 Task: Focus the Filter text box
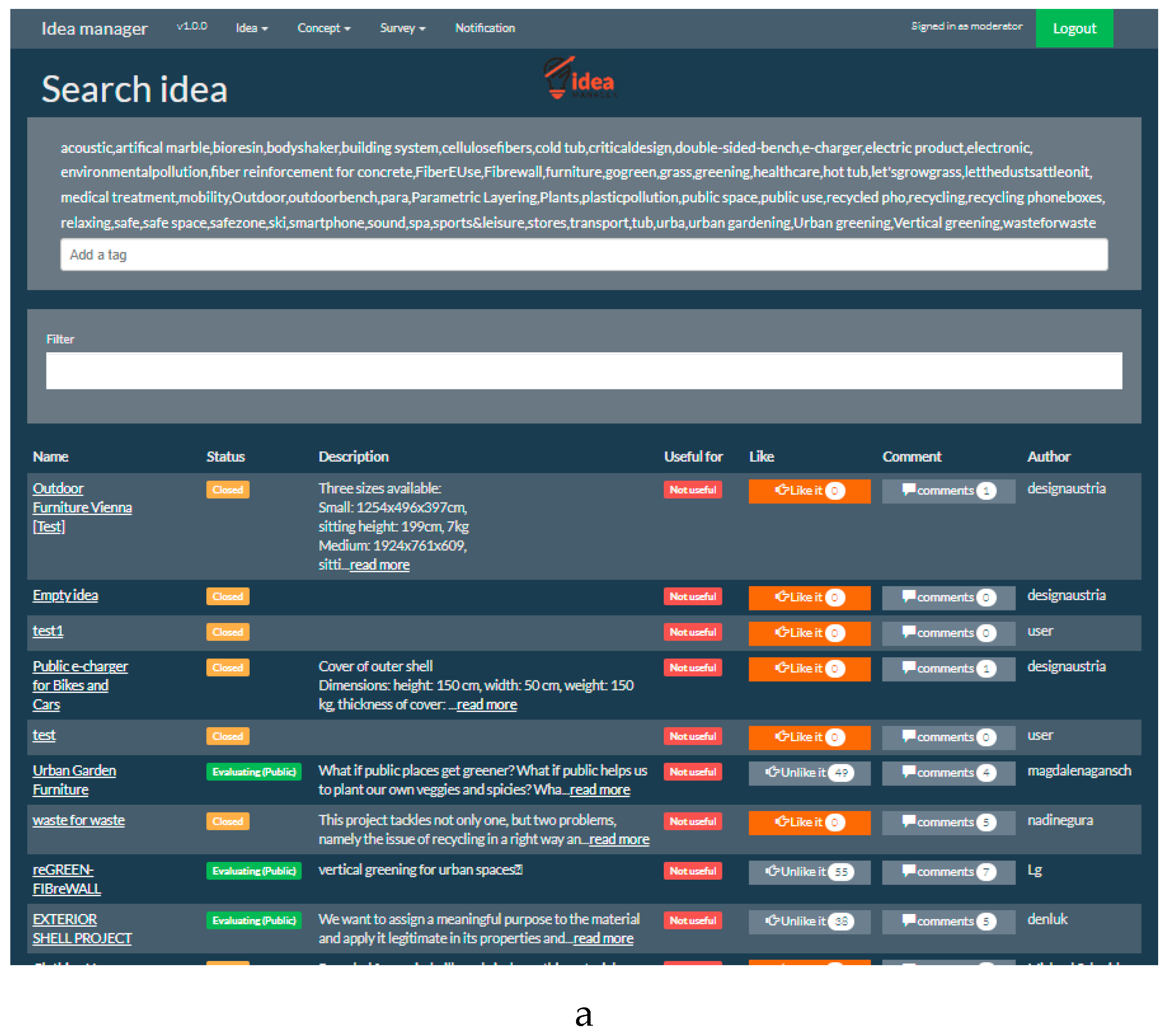coord(584,371)
